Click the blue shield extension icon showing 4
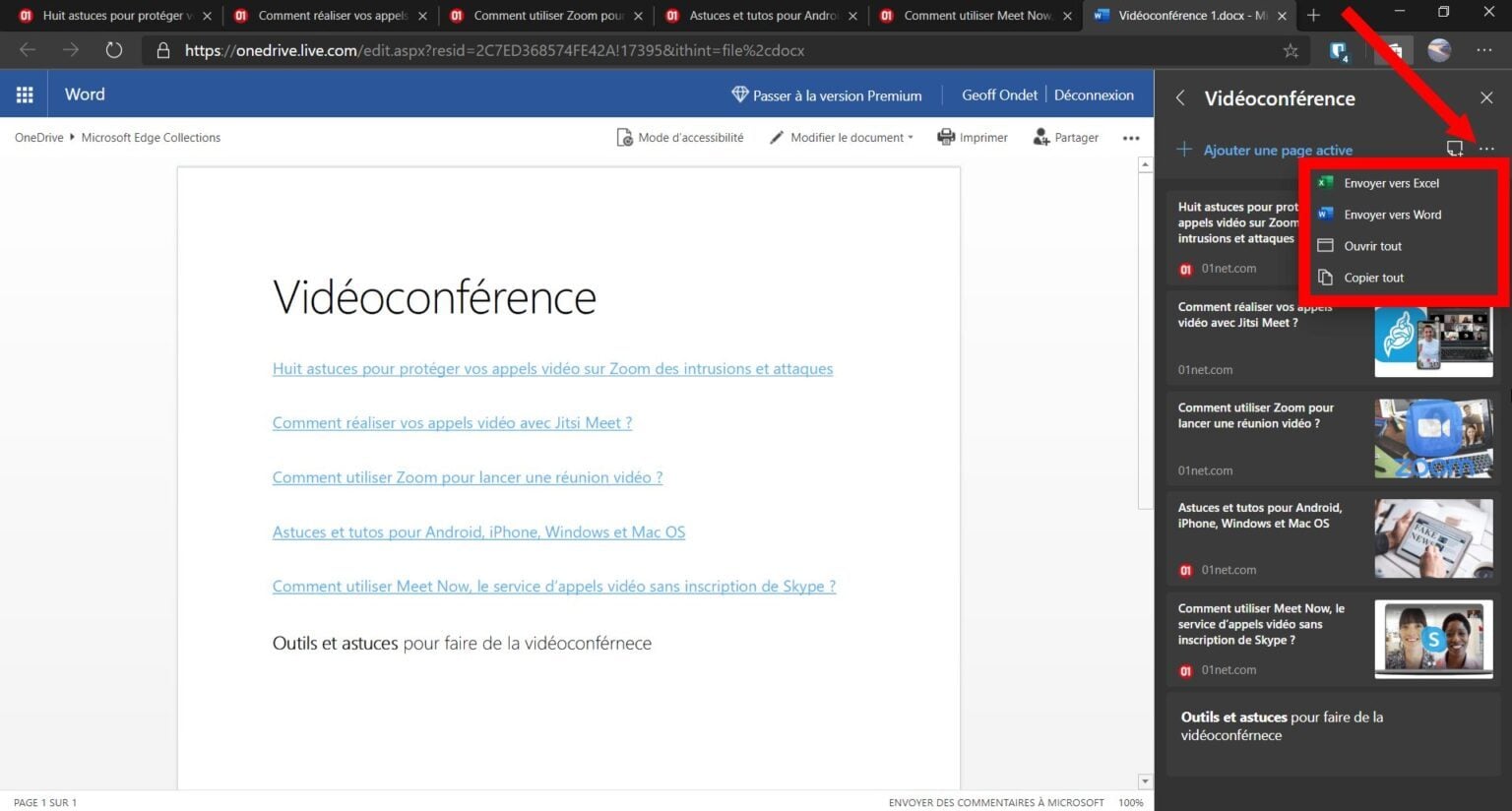 [1339, 49]
